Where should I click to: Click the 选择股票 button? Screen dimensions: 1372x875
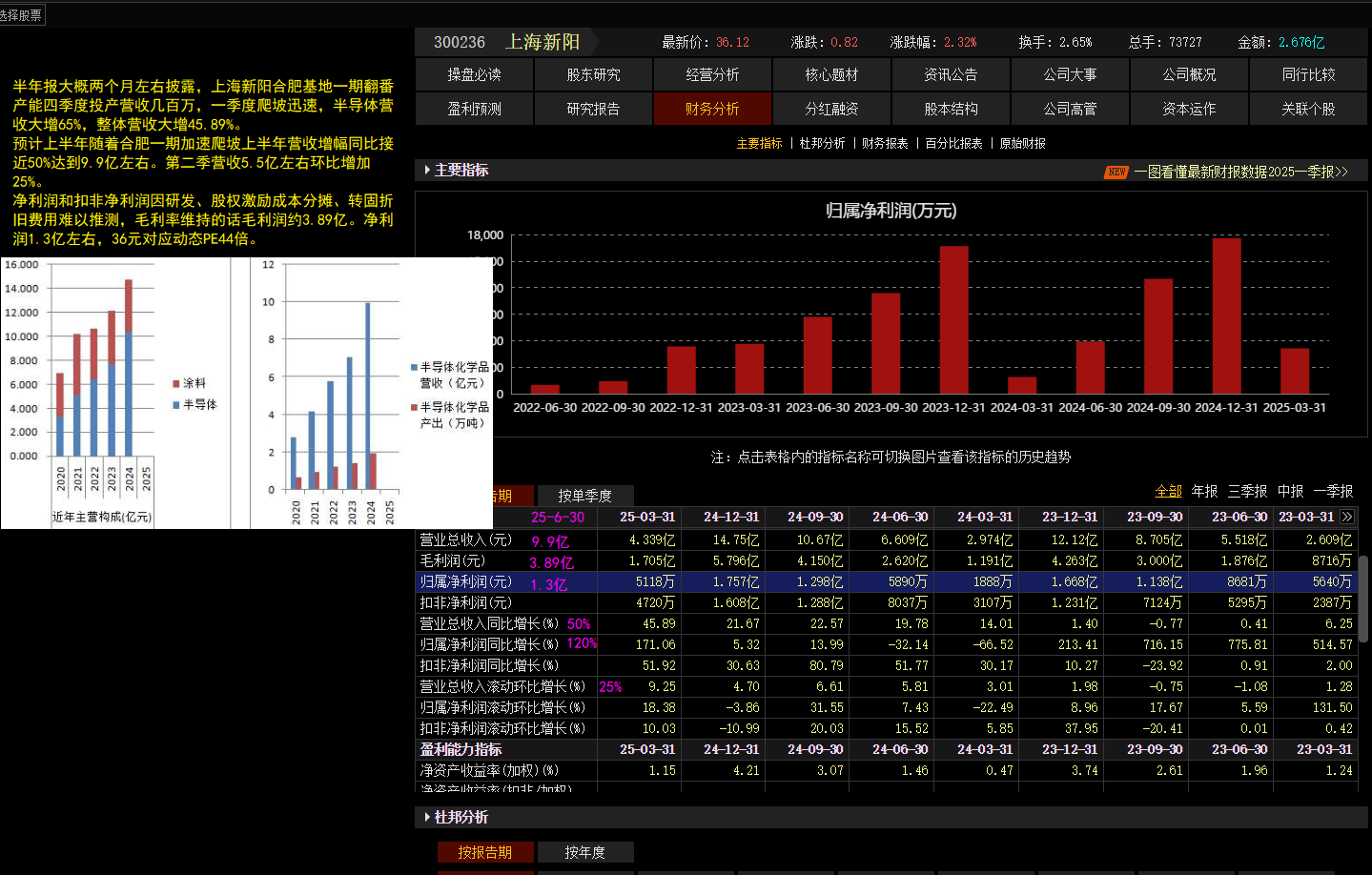[21, 15]
